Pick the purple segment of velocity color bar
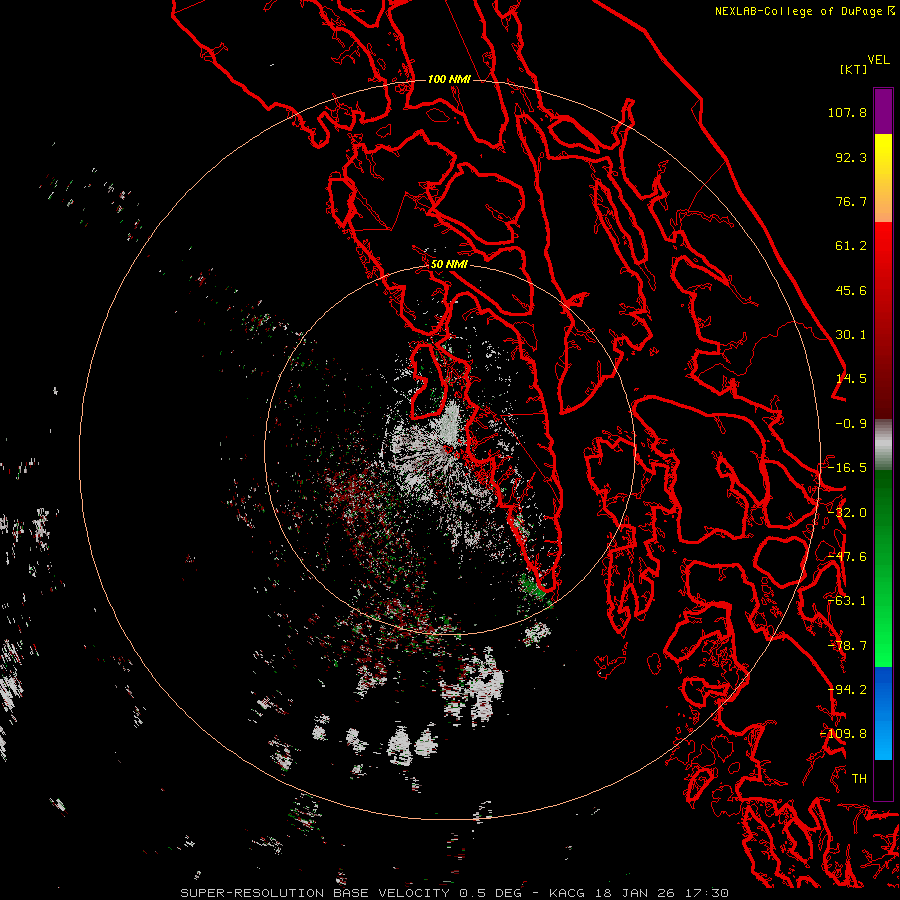The width and height of the screenshot is (900, 900). 883,112
